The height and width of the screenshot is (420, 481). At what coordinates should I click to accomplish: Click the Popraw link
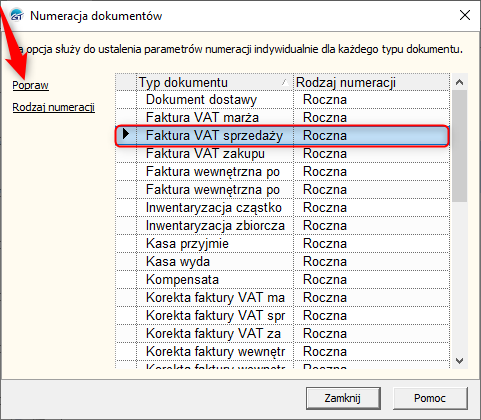coord(30,85)
